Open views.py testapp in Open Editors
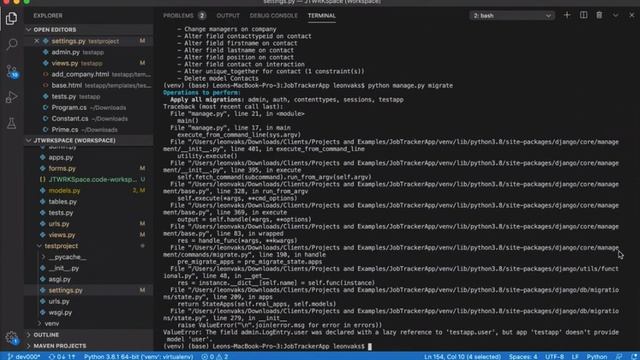The height and width of the screenshot is (360, 640). pos(89,63)
